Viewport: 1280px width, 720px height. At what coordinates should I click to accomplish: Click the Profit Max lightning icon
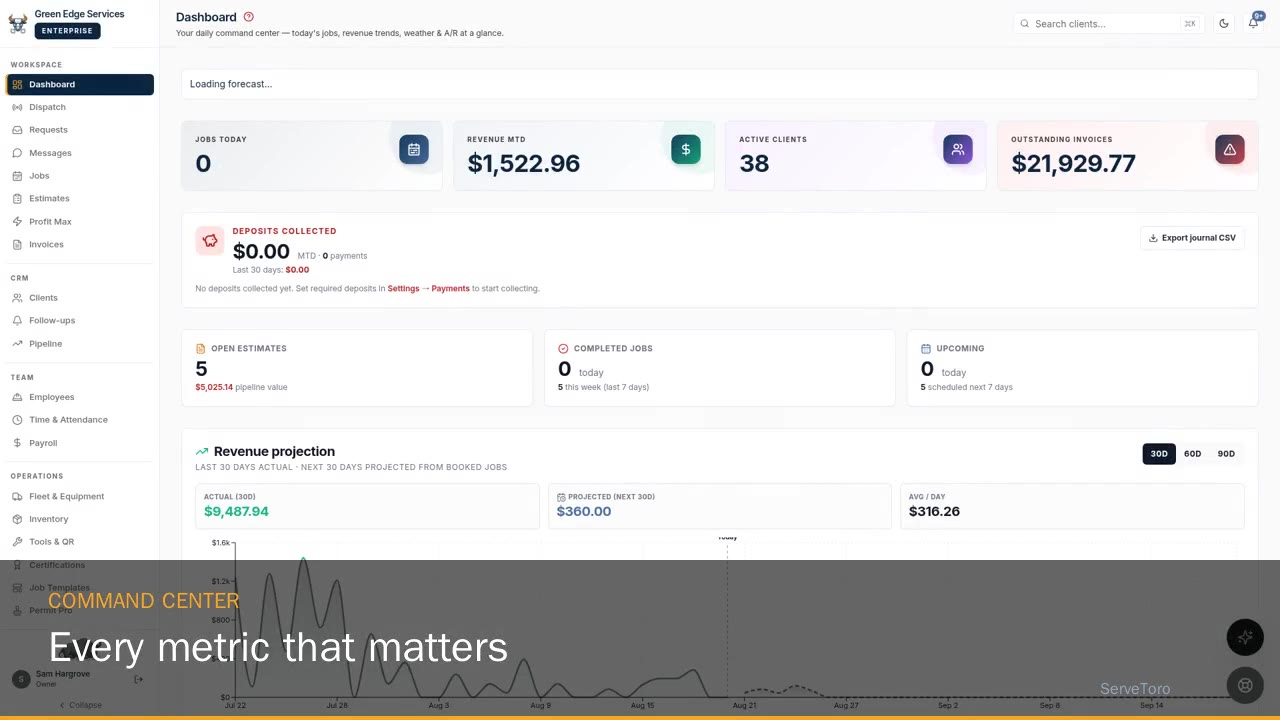18,222
